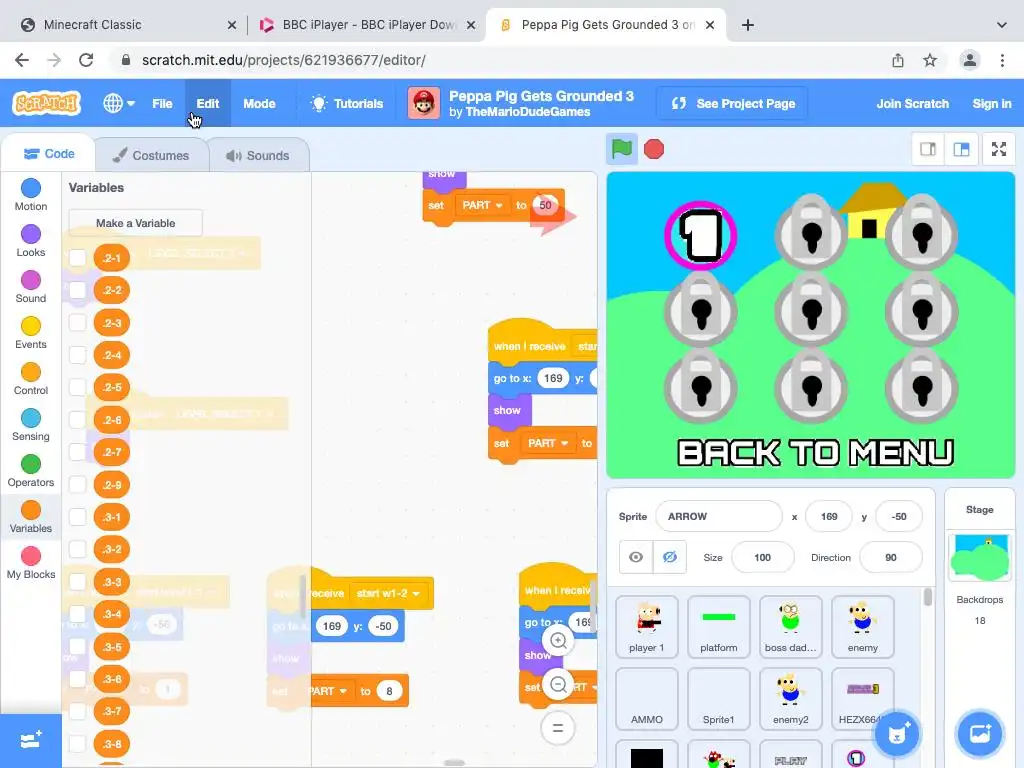Viewport: 1024px width, 768px height.
Task: Select the platform sprite
Action: point(718,626)
